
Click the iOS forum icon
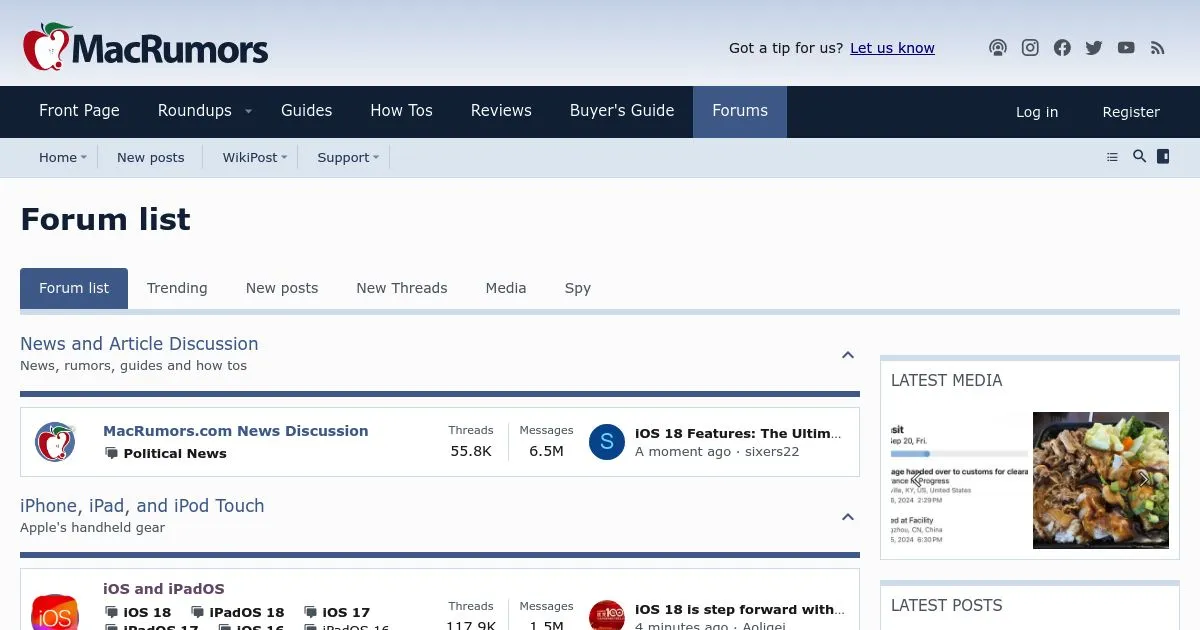[55, 612]
